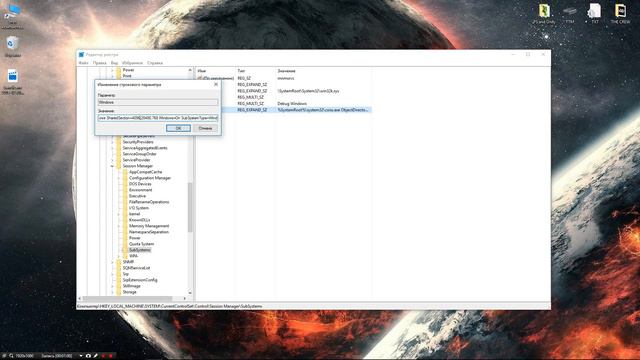Select the KnownDLLs key
Image resolution: width=640 pixels, height=360 pixels.
point(139,220)
